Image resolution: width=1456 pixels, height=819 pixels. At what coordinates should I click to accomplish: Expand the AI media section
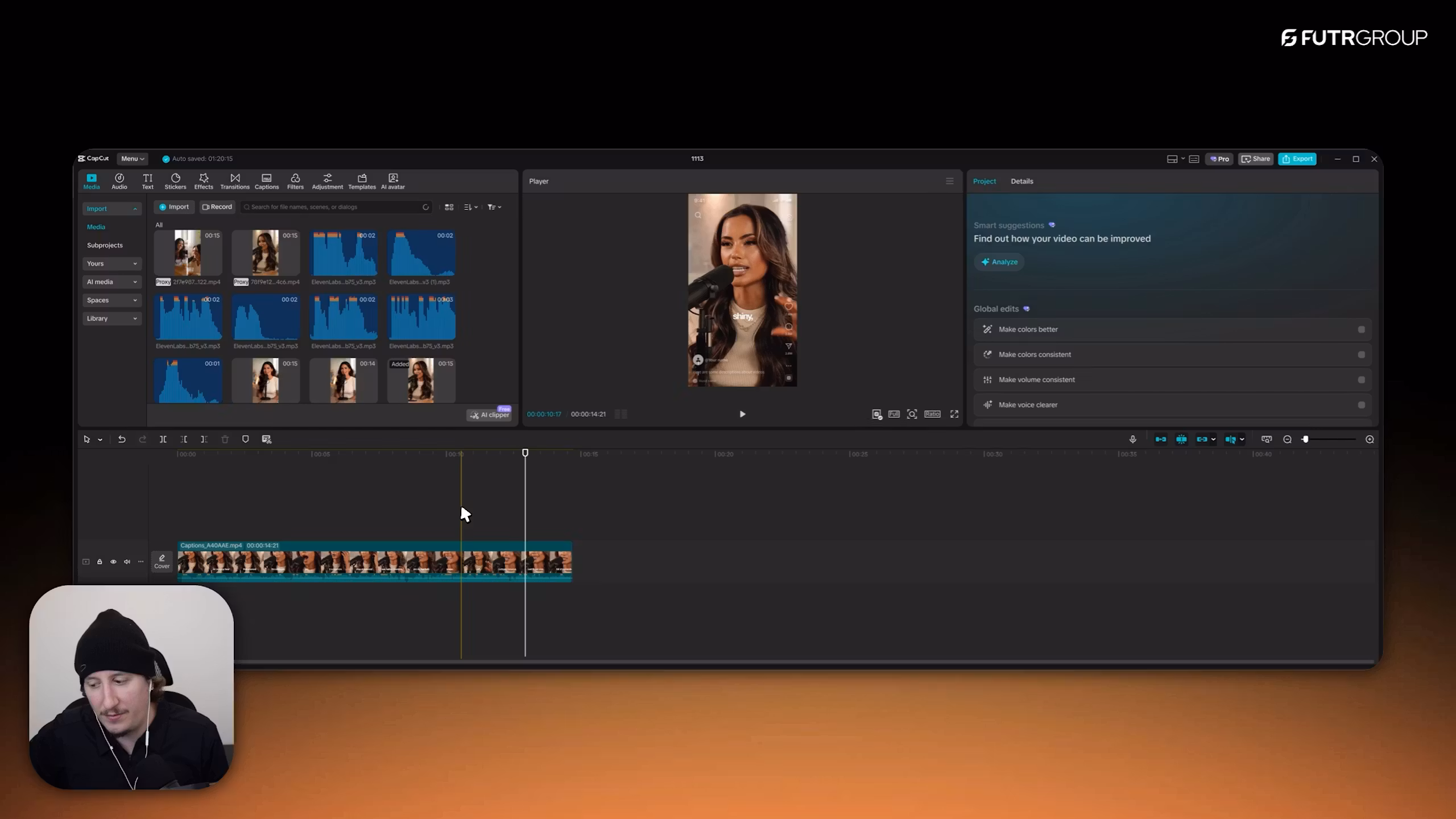[111, 282]
